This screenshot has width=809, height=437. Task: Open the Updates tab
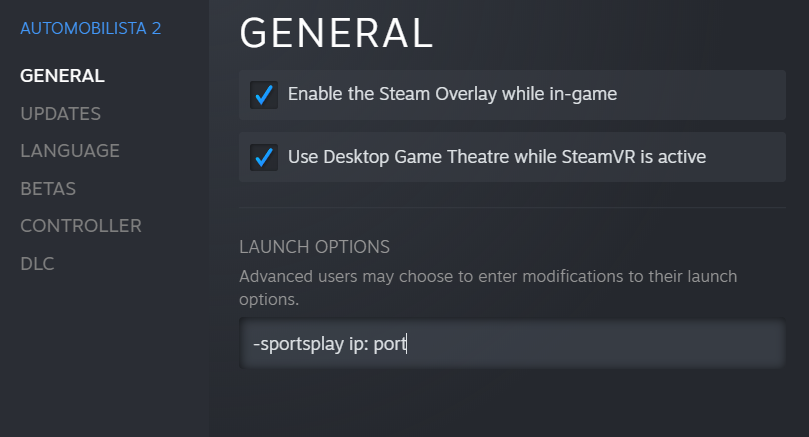[x=60, y=114]
